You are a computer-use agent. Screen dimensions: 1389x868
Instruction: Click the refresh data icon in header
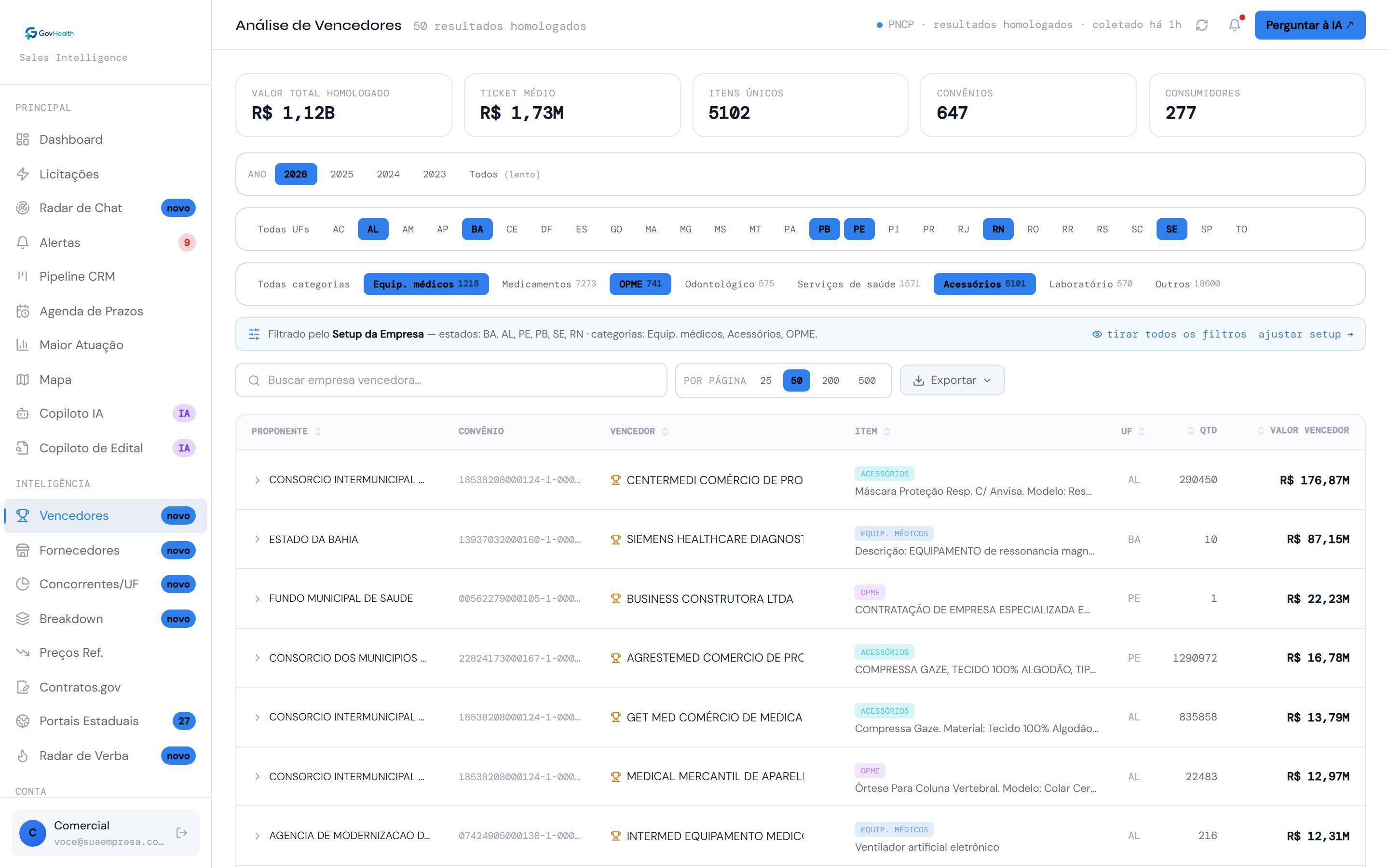(1201, 25)
